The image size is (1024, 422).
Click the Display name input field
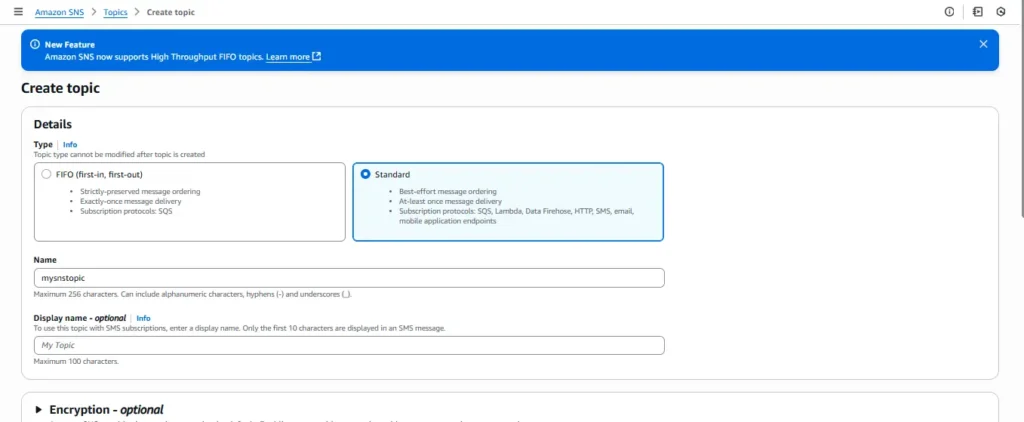349,345
